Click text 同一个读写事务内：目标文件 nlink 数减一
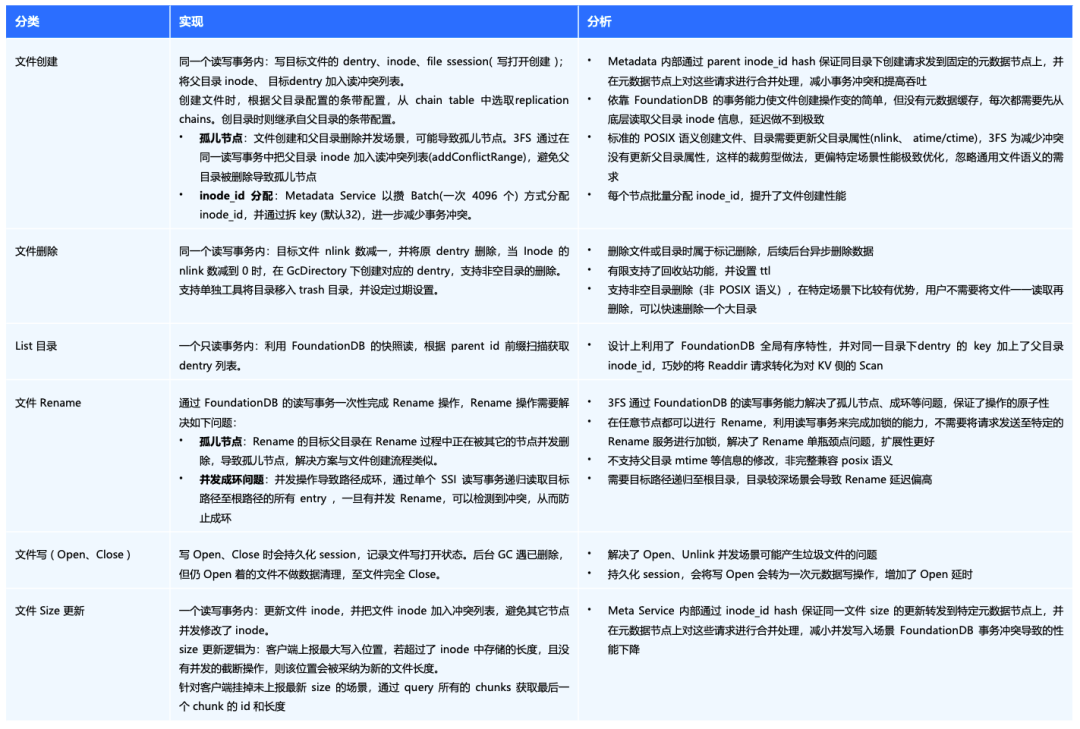This screenshot has width=1080, height=729. coord(374,261)
